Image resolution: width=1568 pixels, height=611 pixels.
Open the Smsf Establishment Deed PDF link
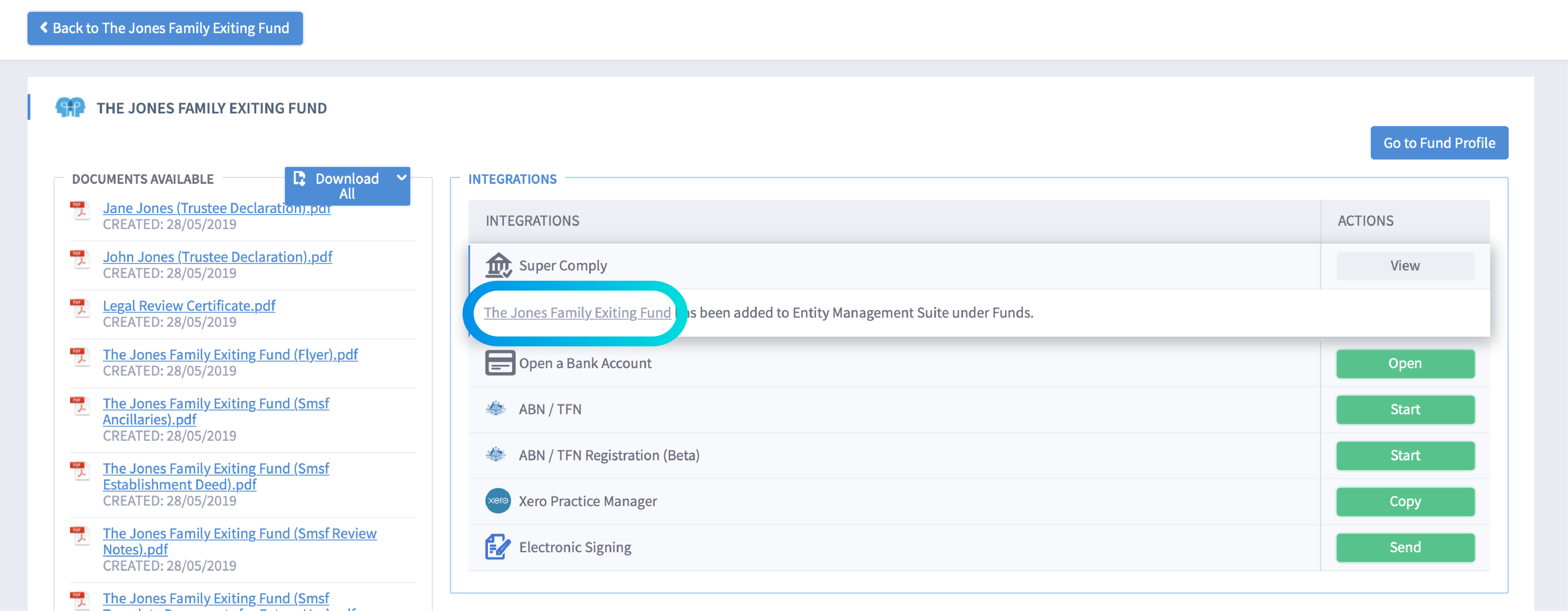pos(215,476)
